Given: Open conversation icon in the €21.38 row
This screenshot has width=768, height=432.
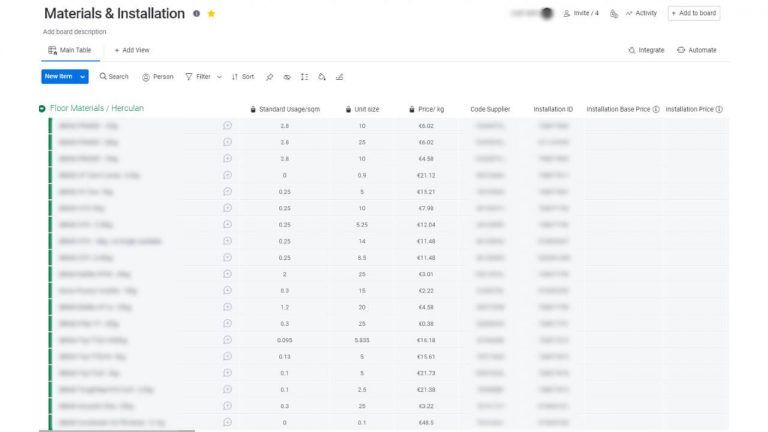Looking at the screenshot, I should click(x=227, y=389).
